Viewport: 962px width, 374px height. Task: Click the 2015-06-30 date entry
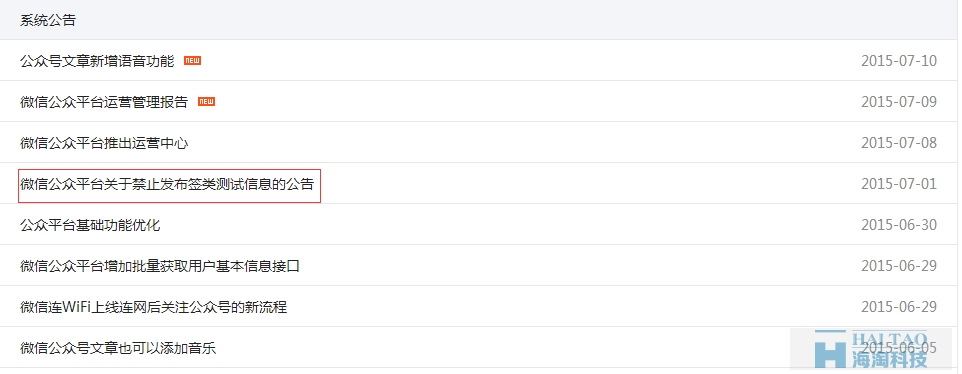(x=899, y=225)
